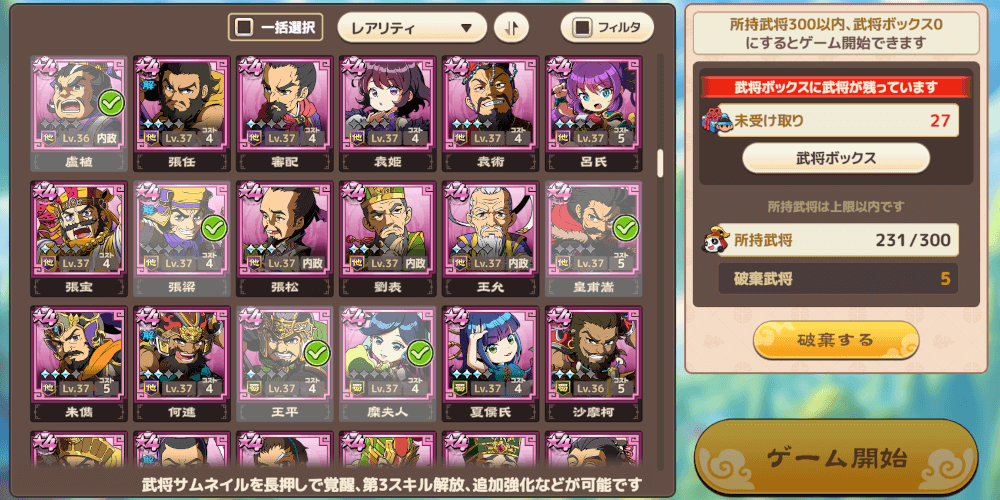Open the 武将ボックス button
Screen dimensions: 1000x500
click(835, 158)
